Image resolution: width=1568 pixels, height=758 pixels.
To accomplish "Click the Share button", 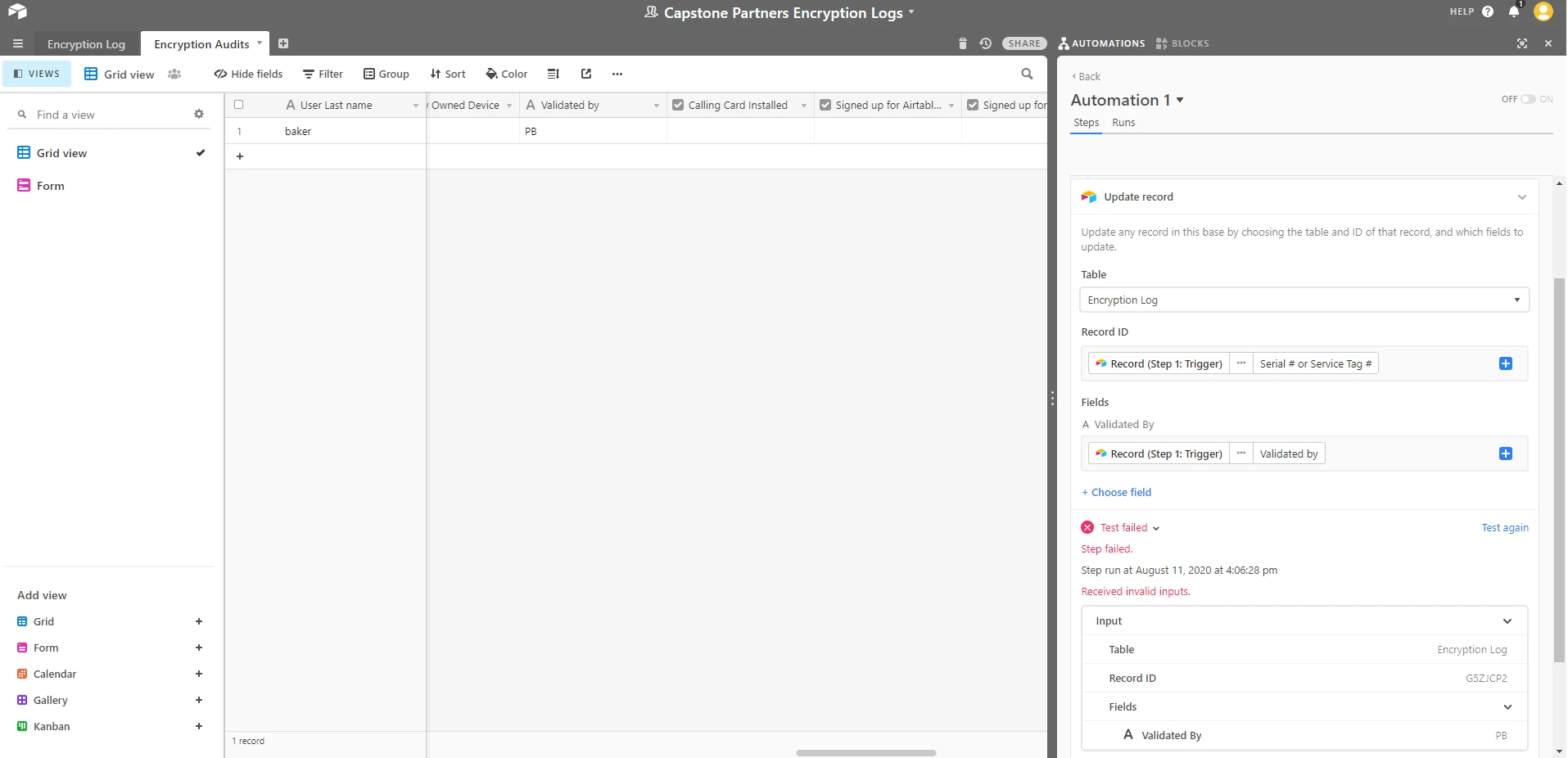I will pos(1024,43).
